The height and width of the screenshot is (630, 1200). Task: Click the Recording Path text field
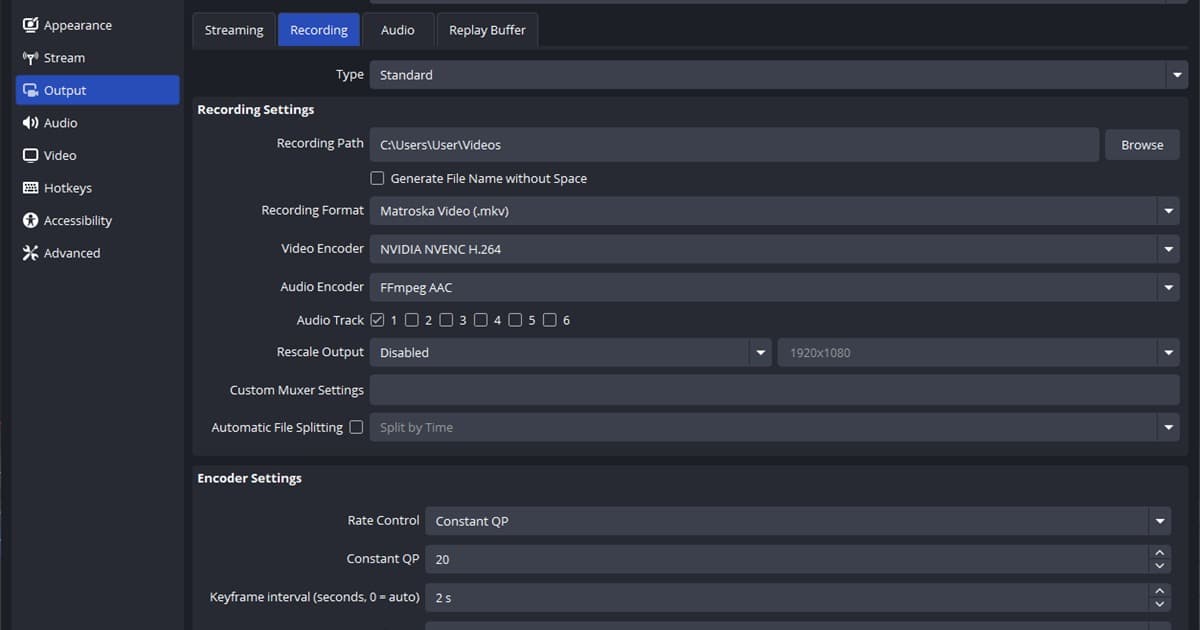(735, 145)
